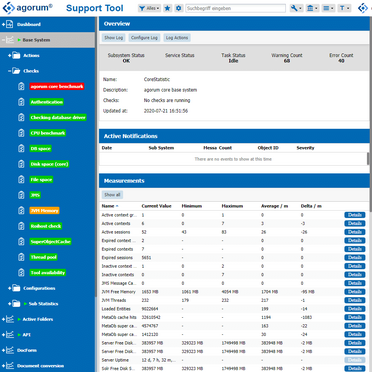This screenshot has height=372, width=372.
Task: Click the icon beside JMS check
Action: tap(21, 195)
